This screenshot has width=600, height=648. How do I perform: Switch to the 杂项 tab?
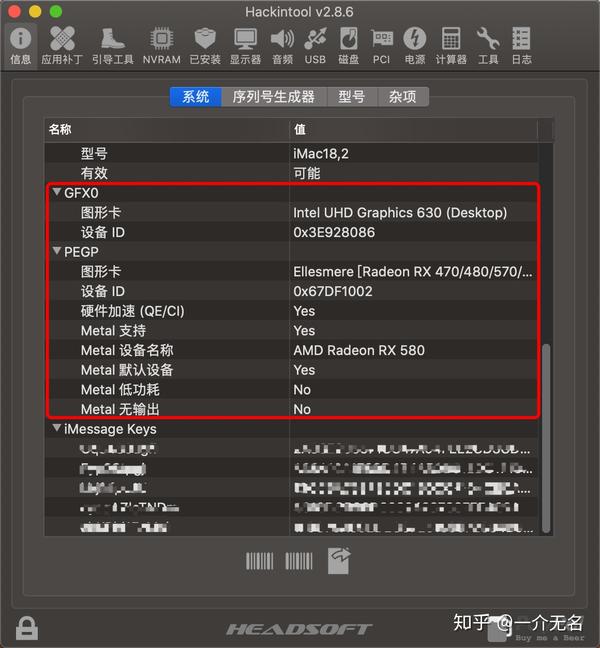click(x=402, y=97)
